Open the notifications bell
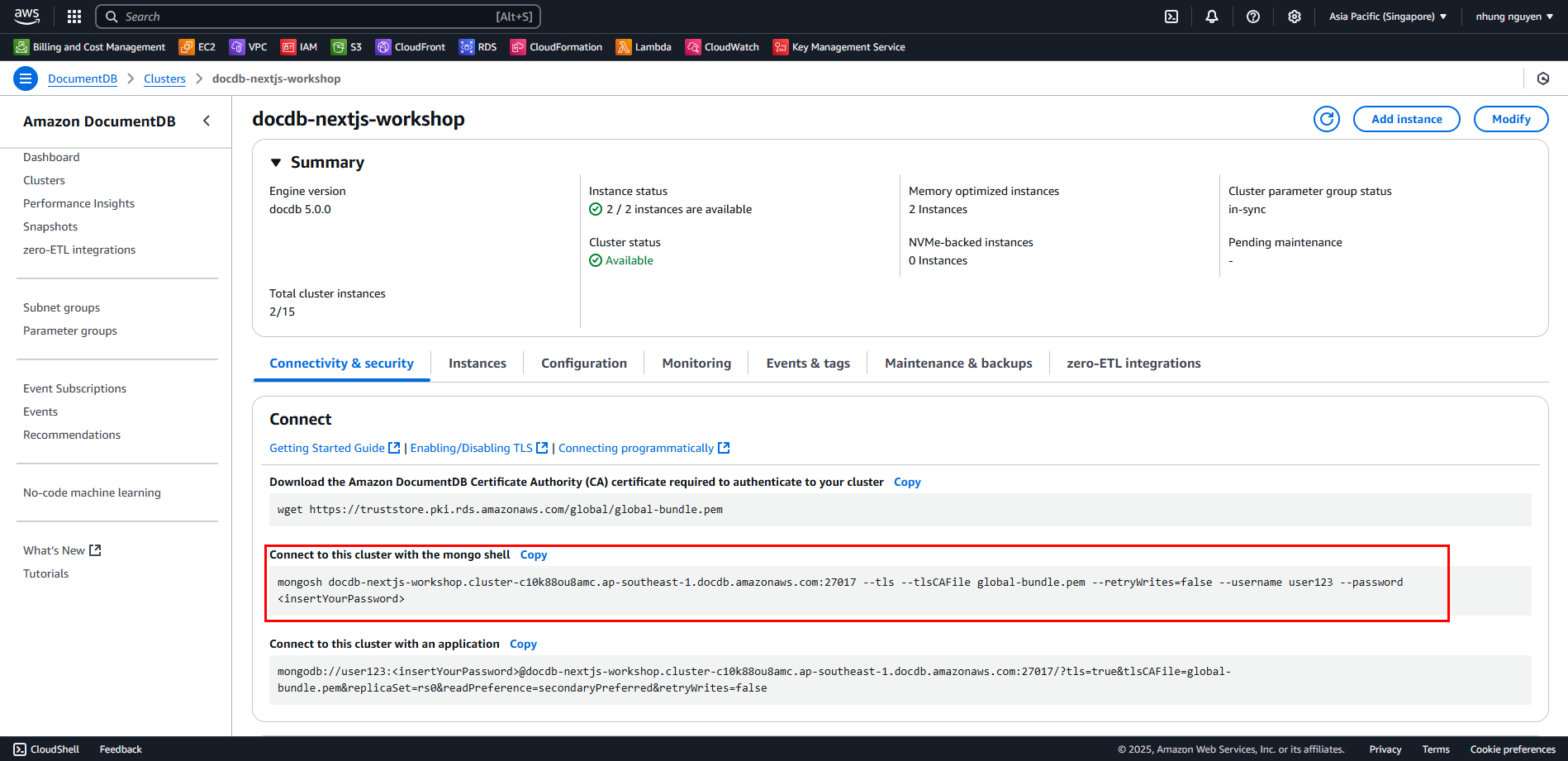Screen dimensions: 1568x761 tap(1212, 17)
